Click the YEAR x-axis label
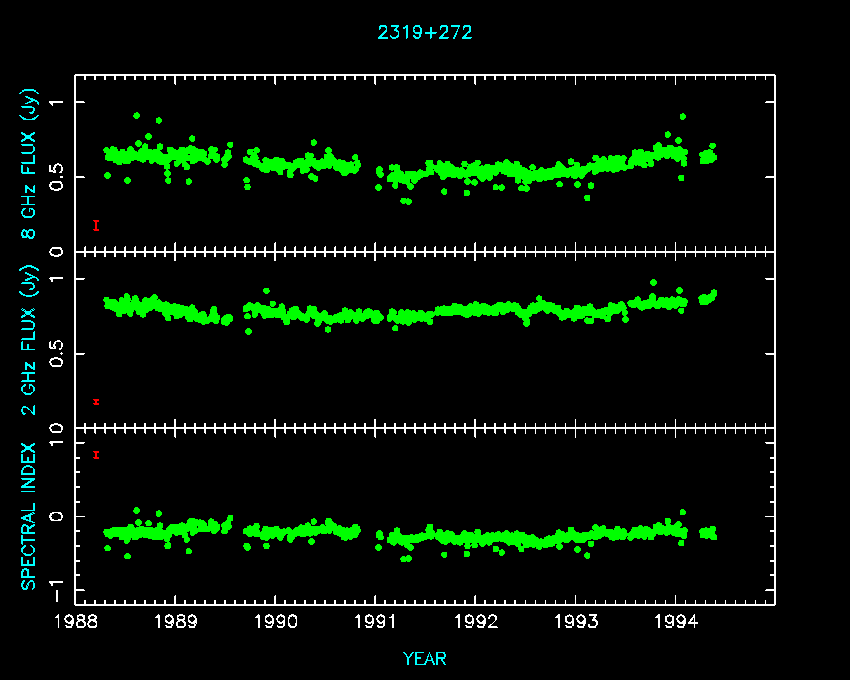This screenshot has width=850, height=680. (424, 659)
